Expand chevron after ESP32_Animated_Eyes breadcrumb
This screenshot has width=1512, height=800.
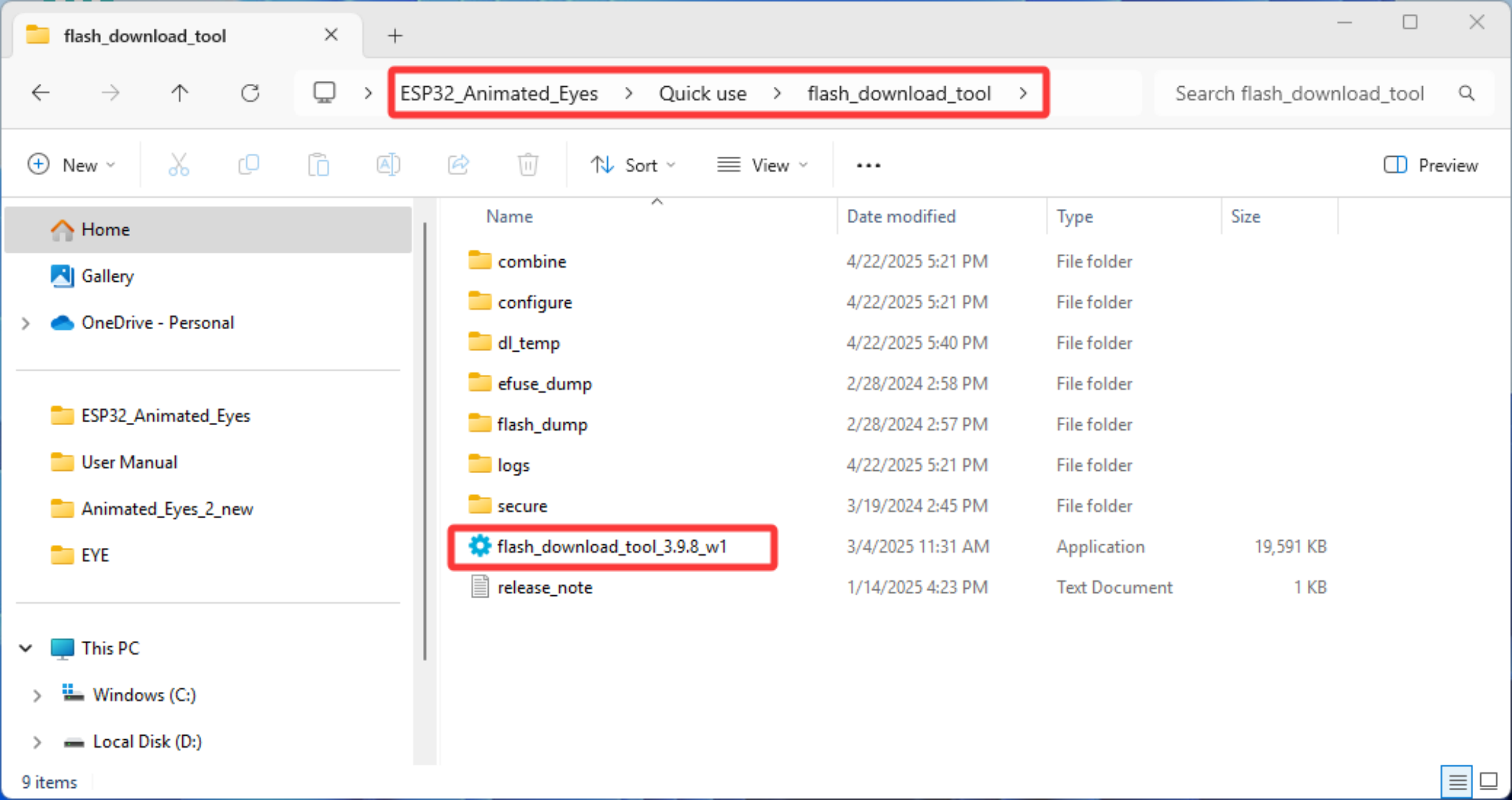pyautogui.click(x=628, y=93)
